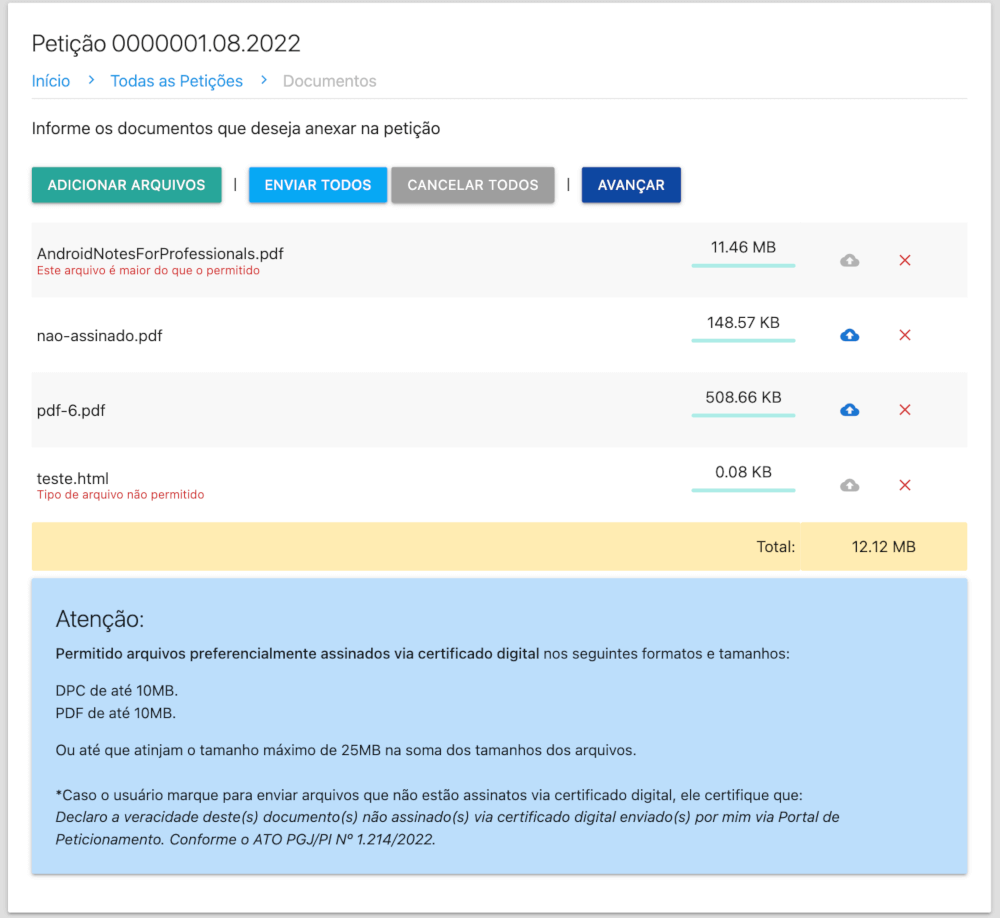The width and height of the screenshot is (1000, 918).
Task: Delete nao-assinado.pdf via red X icon
Action: pyautogui.click(x=904, y=335)
